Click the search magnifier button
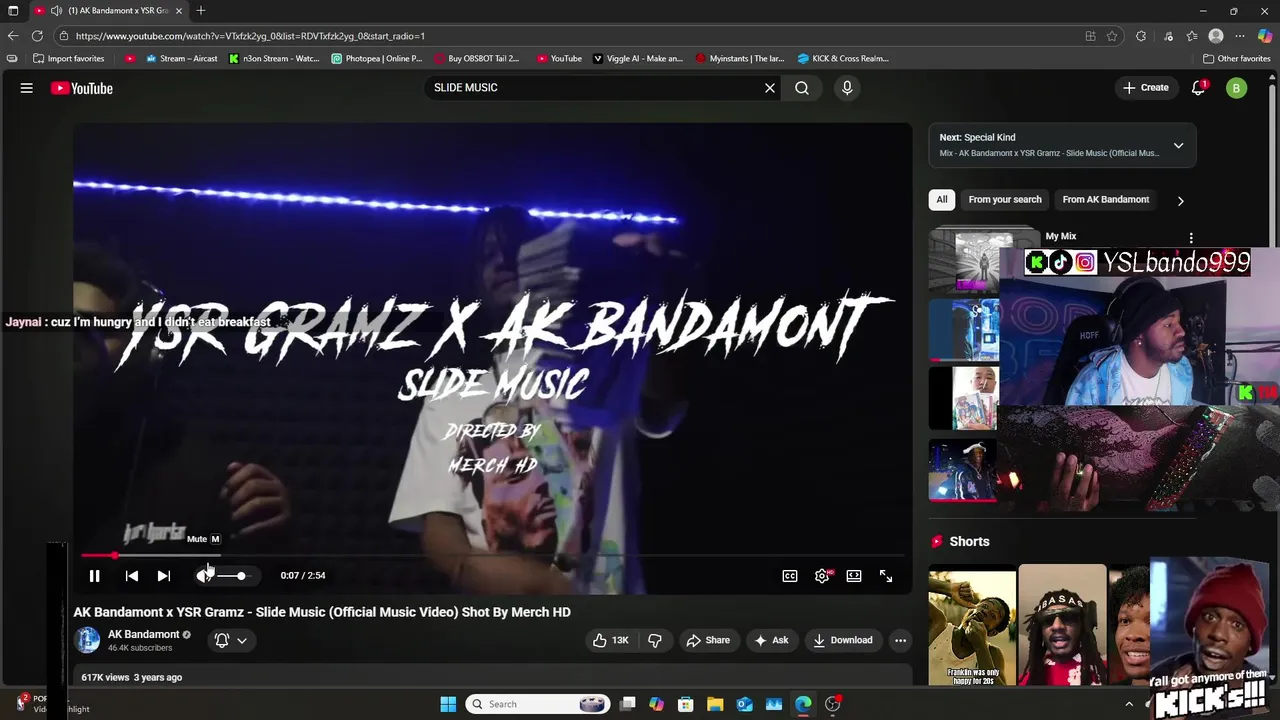The width and height of the screenshot is (1280, 720). pyautogui.click(x=802, y=88)
